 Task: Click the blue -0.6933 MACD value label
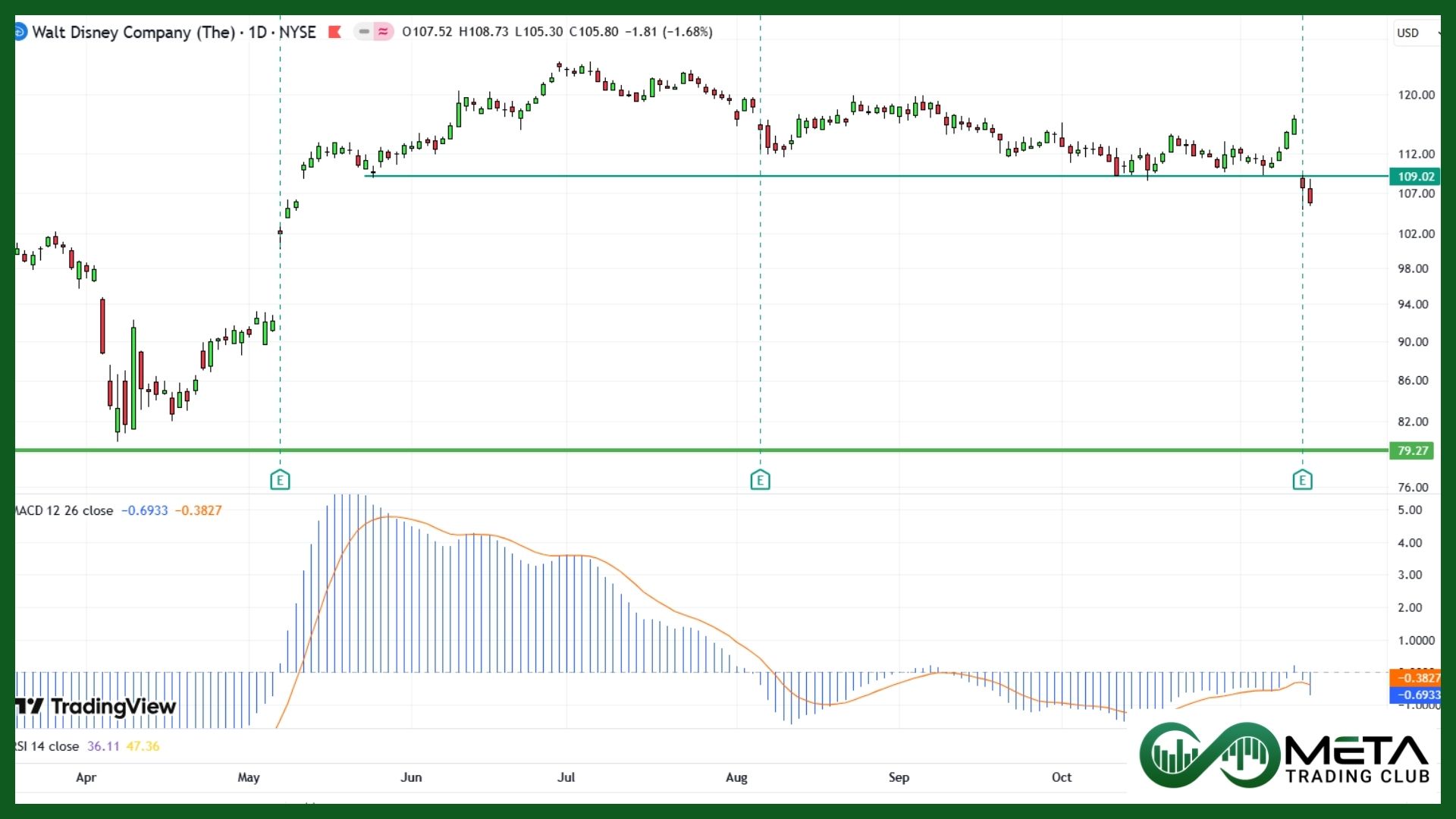point(1415,695)
